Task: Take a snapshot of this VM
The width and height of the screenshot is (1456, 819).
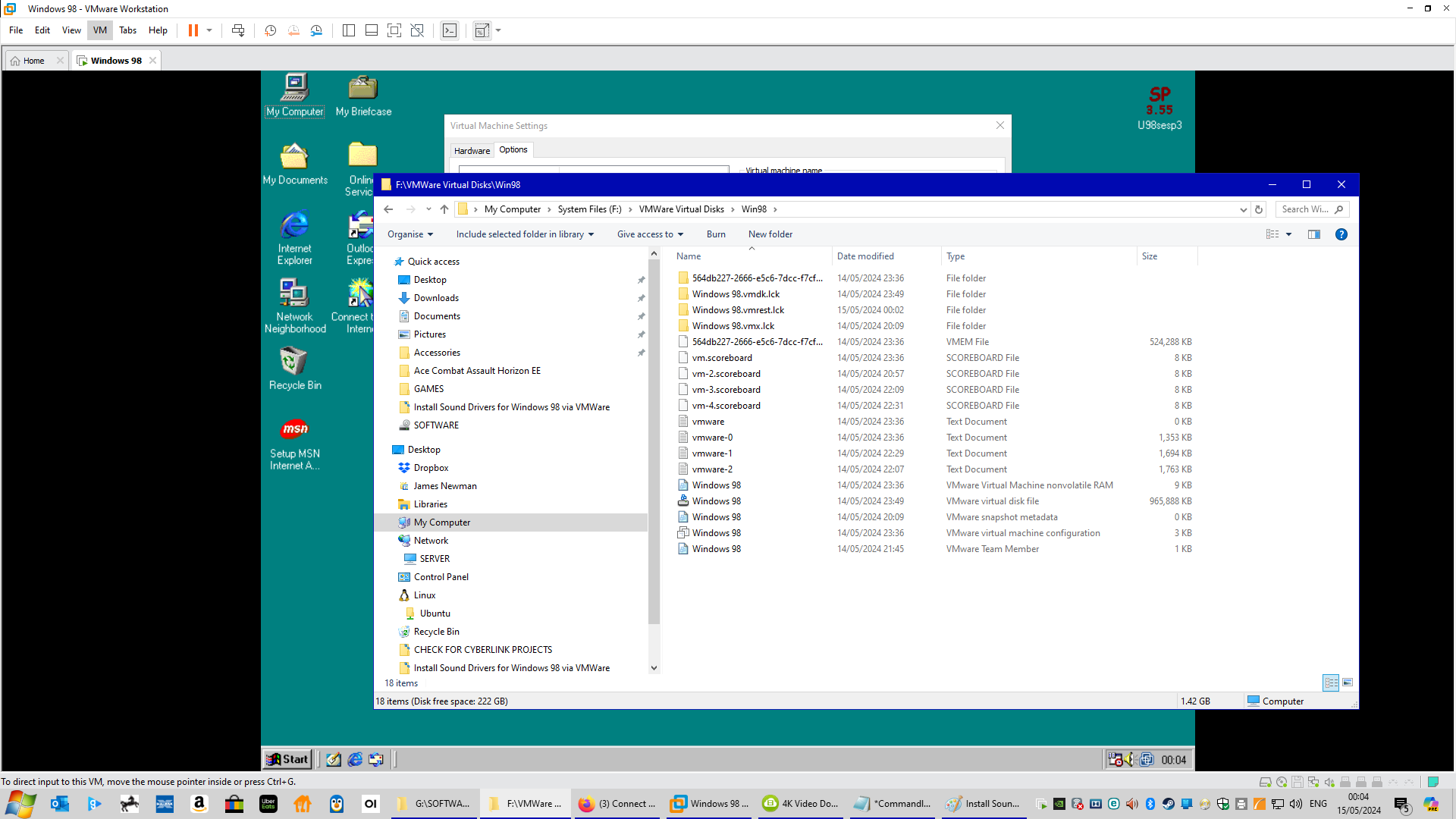Action: tap(270, 30)
